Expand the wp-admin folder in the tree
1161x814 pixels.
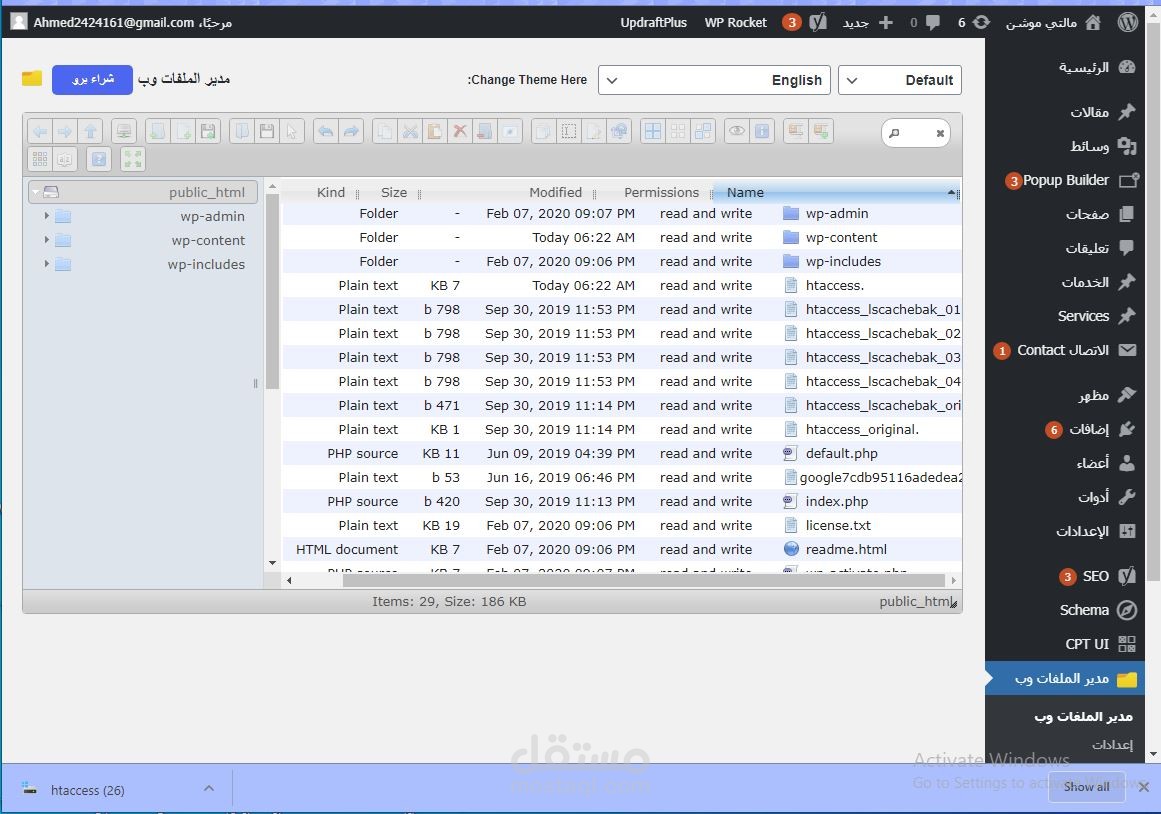pos(47,216)
